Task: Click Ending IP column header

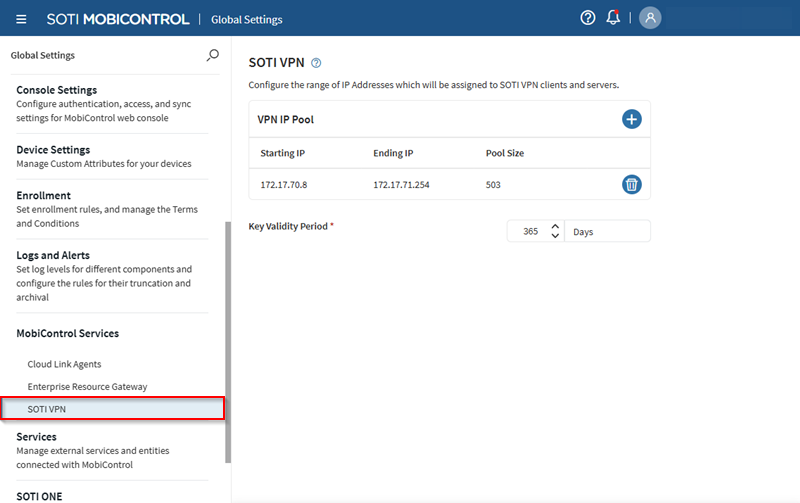Action: [393, 153]
